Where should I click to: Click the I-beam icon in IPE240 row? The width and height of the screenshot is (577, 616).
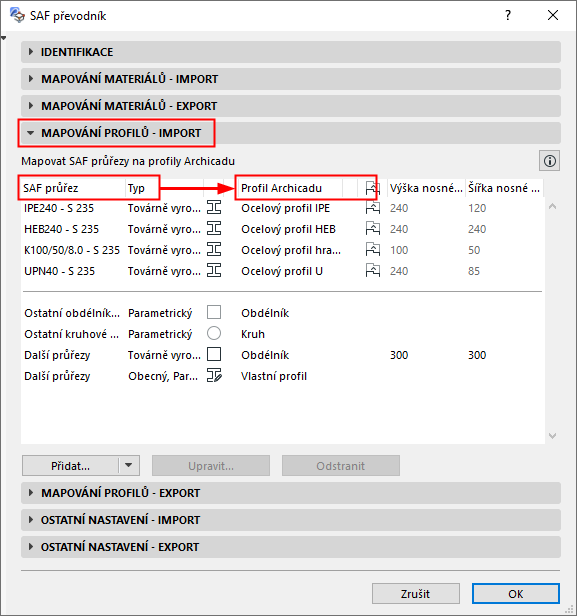coord(214,207)
